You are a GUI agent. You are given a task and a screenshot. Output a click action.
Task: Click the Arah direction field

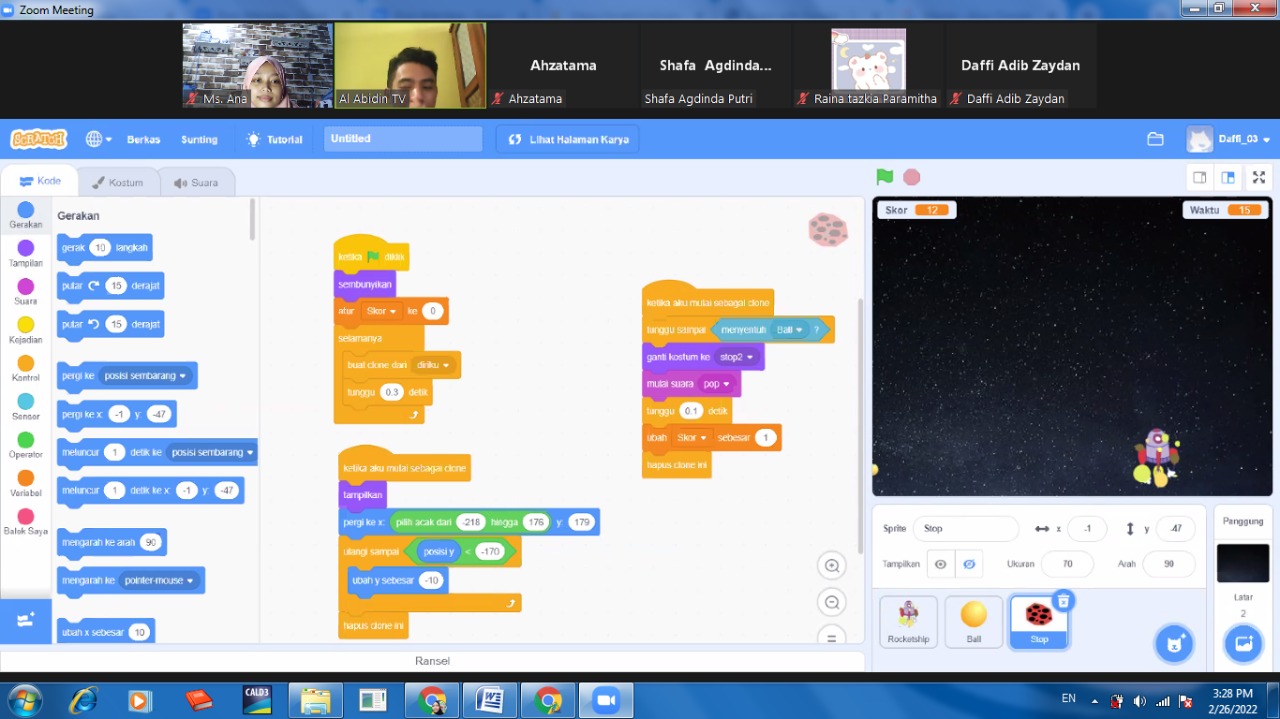coord(1168,564)
